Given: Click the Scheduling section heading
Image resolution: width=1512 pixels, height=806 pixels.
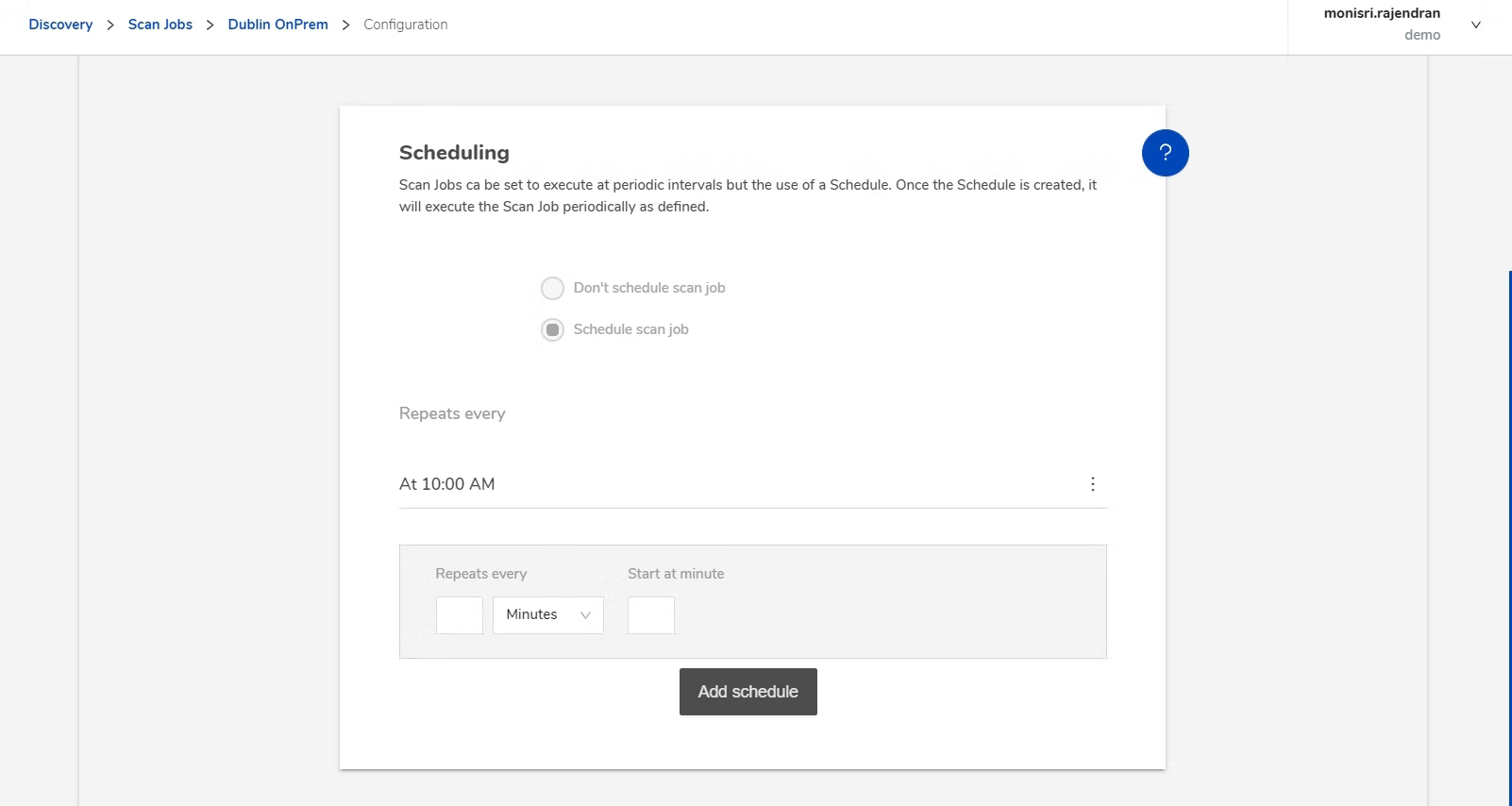Looking at the screenshot, I should [x=454, y=153].
